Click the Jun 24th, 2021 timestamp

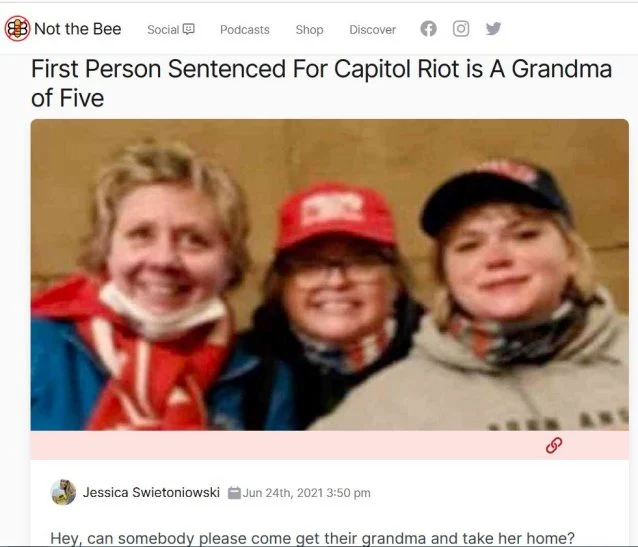pyautogui.click(x=306, y=493)
